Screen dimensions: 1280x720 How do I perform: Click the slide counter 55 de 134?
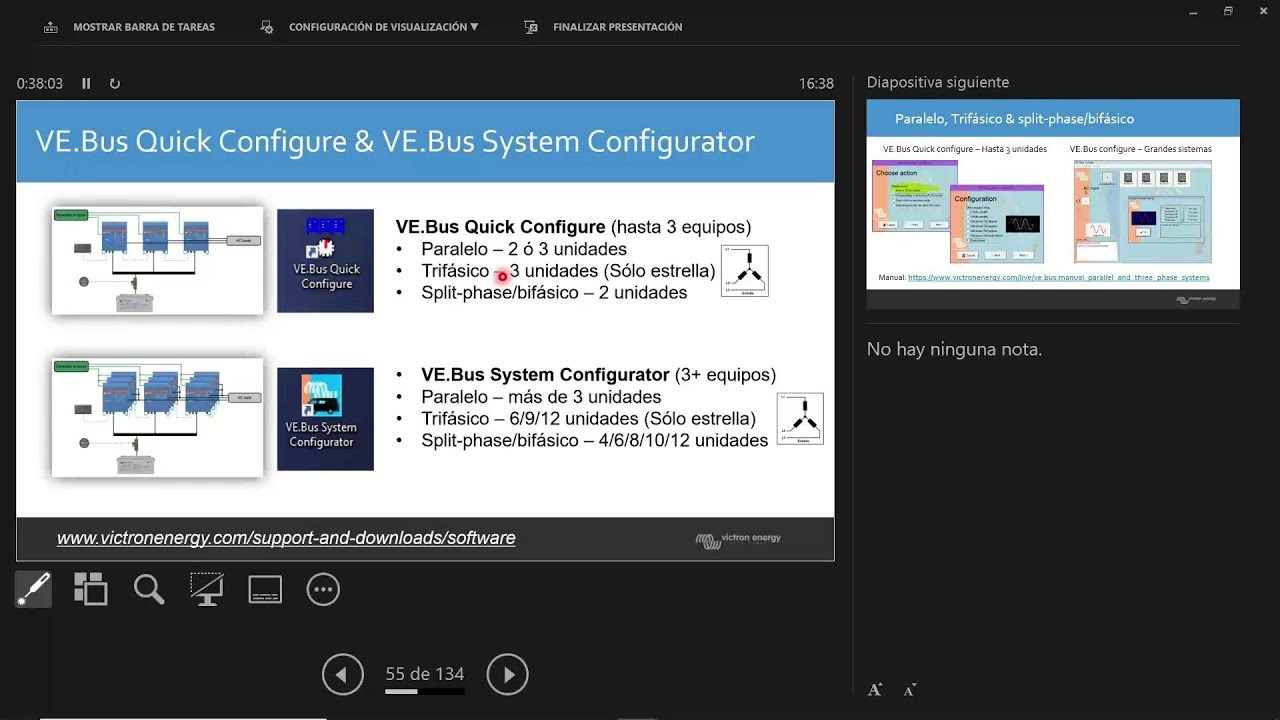425,674
